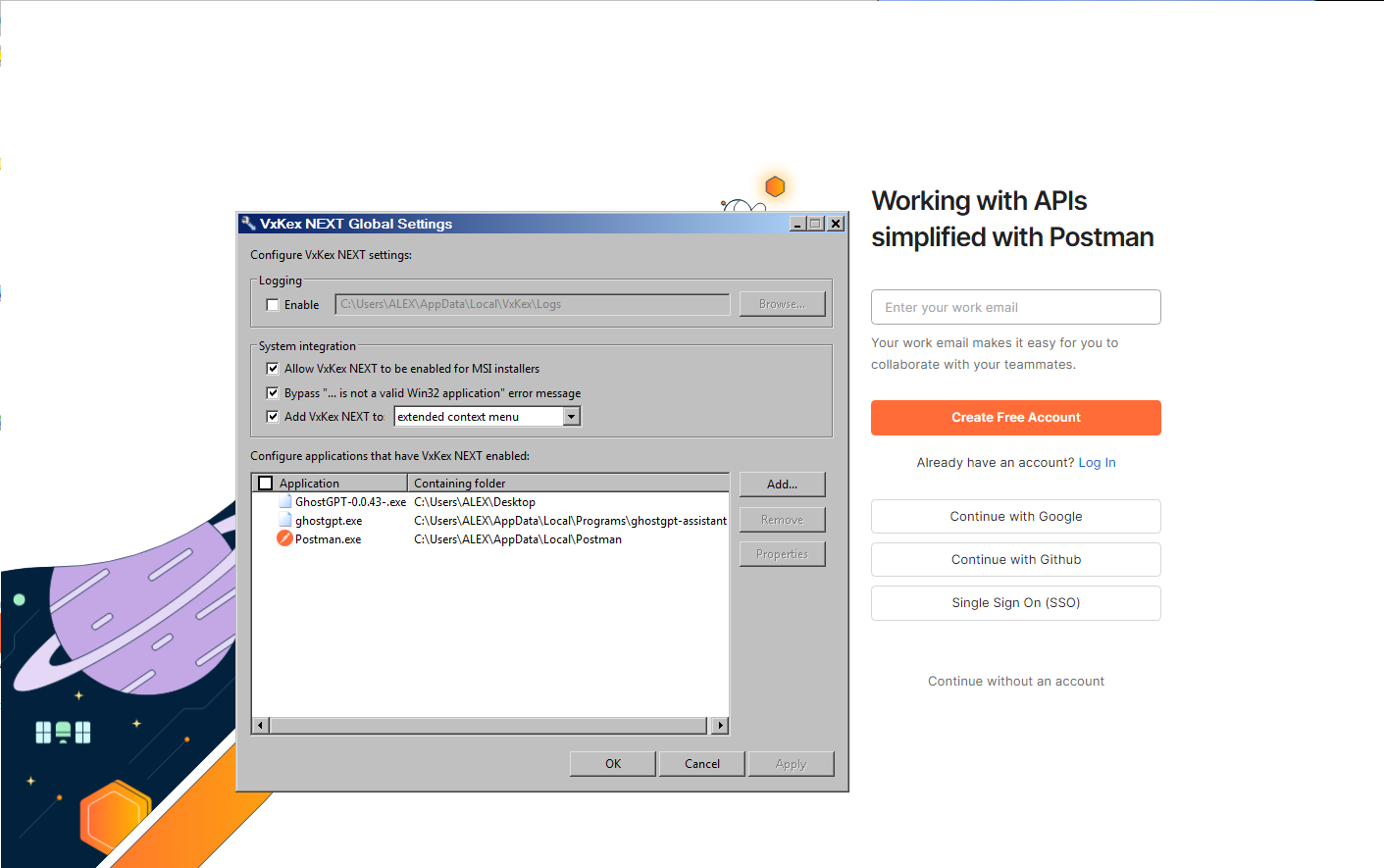The height and width of the screenshot is (868, 1384).
Task: Click the list's left scroll arrow
Action: coord(261,726)
